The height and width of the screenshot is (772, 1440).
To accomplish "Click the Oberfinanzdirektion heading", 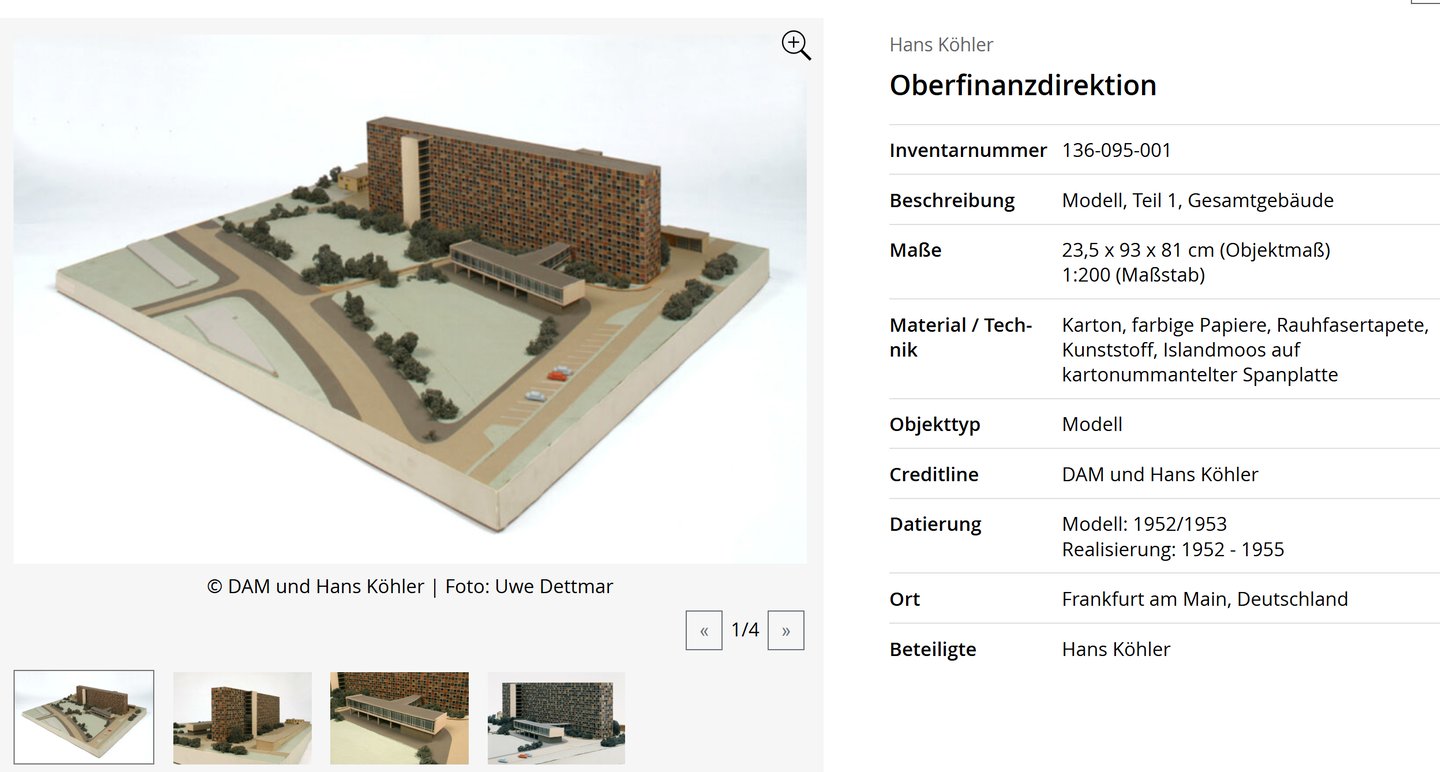I will click(x=1023, y=85).
